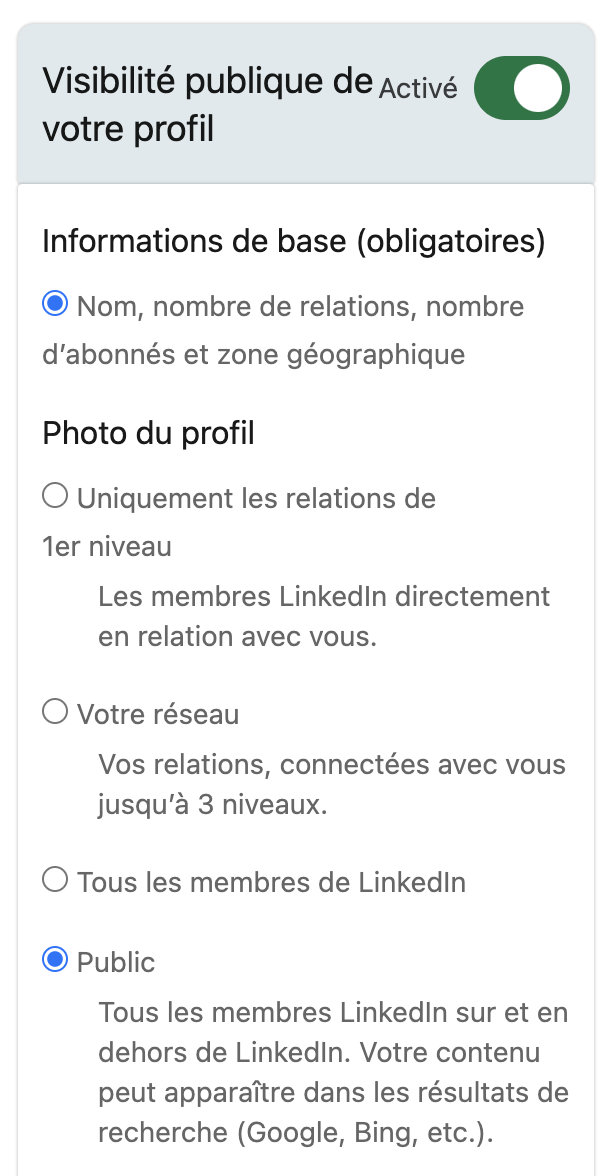This screenshot has width=612, height=1176.
Task: Click the description "Les membres LinkedIn directement"
Action: coord(324,597)
